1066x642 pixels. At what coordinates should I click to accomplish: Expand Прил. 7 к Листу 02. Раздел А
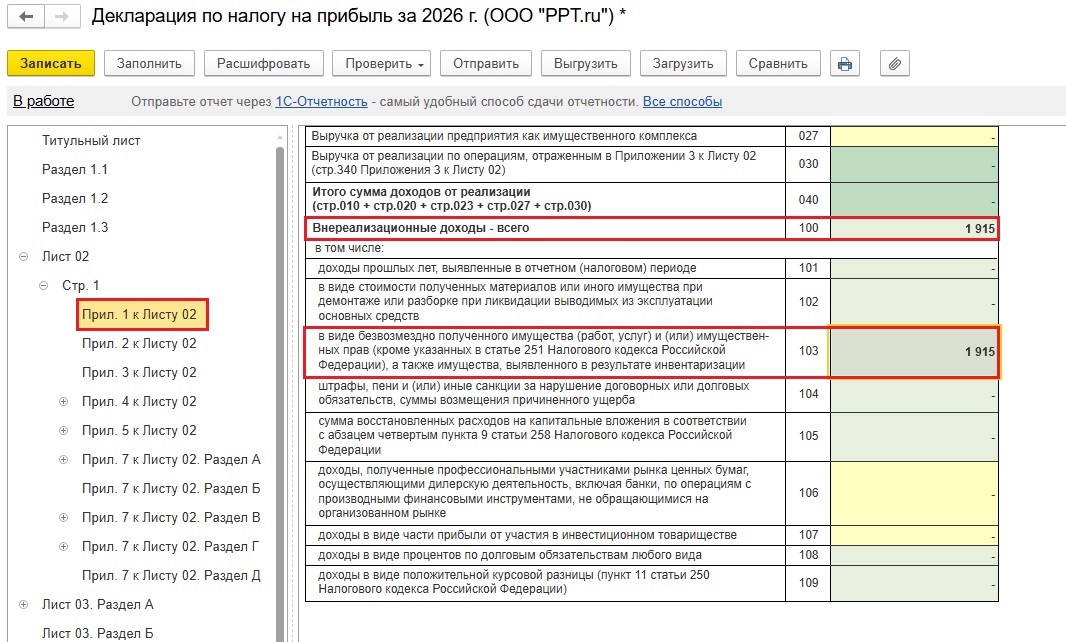(x=63, y=460)
